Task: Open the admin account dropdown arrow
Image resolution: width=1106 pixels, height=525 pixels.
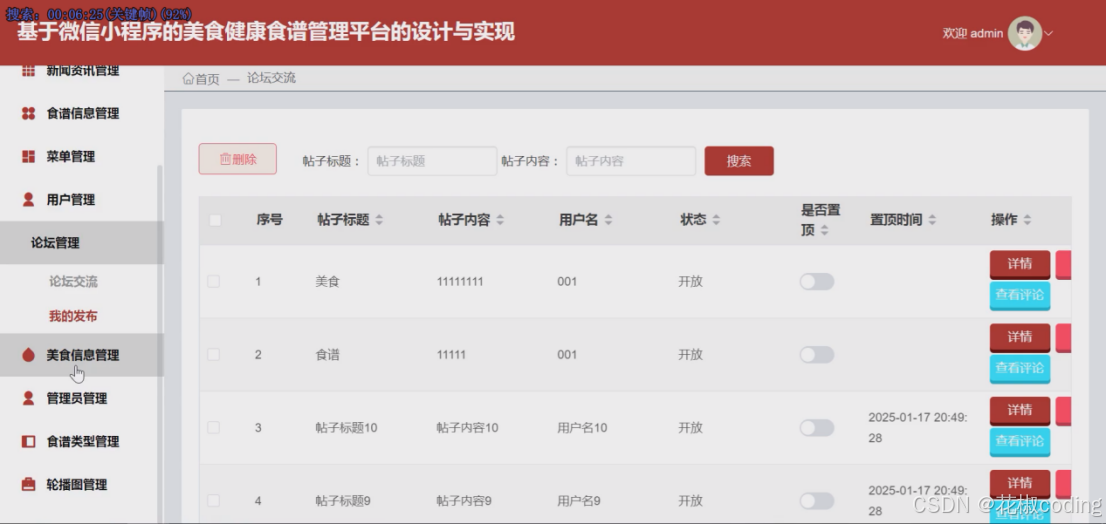Action: click(x=1049, y=33)
